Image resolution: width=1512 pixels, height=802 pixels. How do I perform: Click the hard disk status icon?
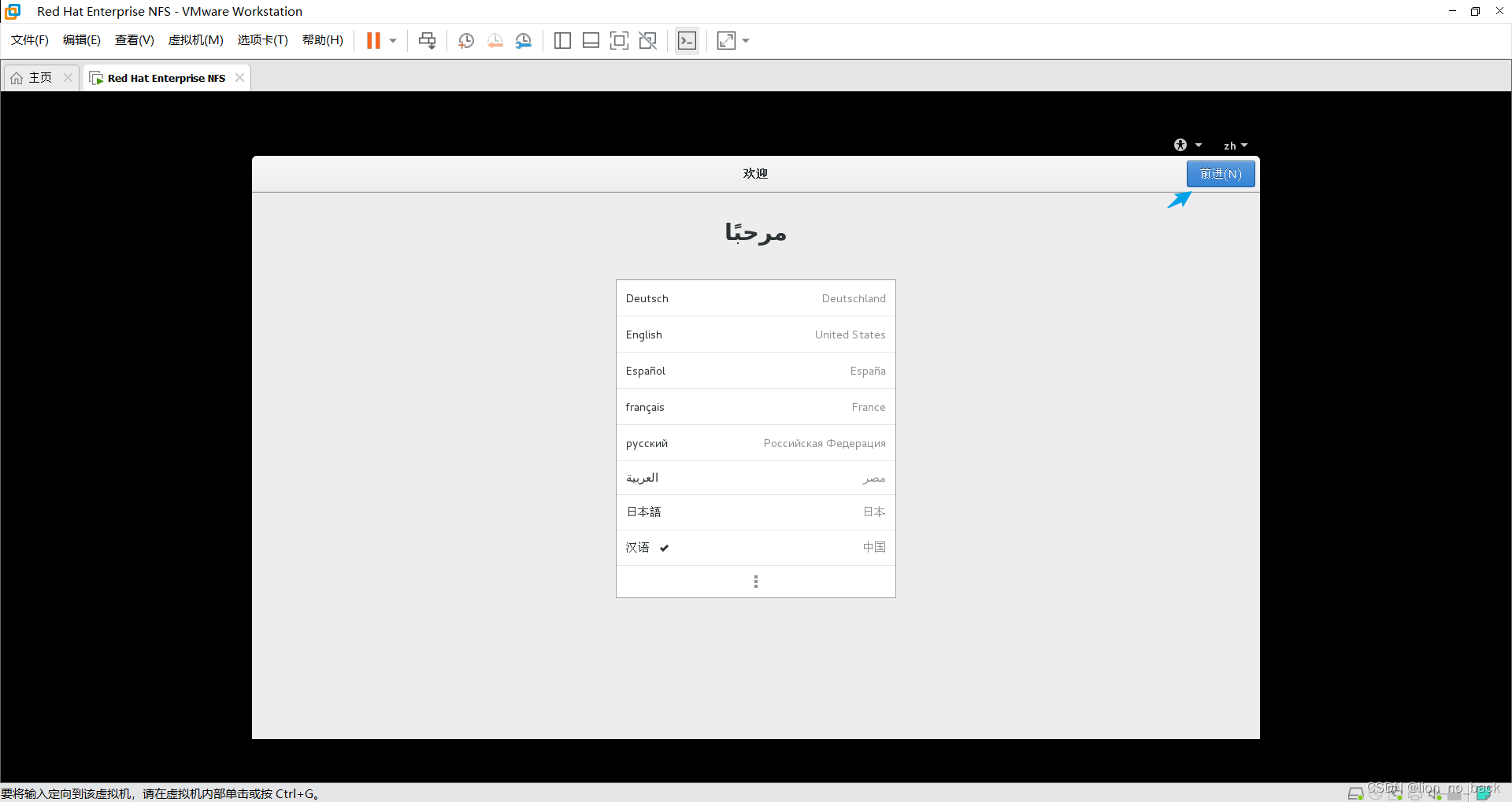[x=1355, y=793]
